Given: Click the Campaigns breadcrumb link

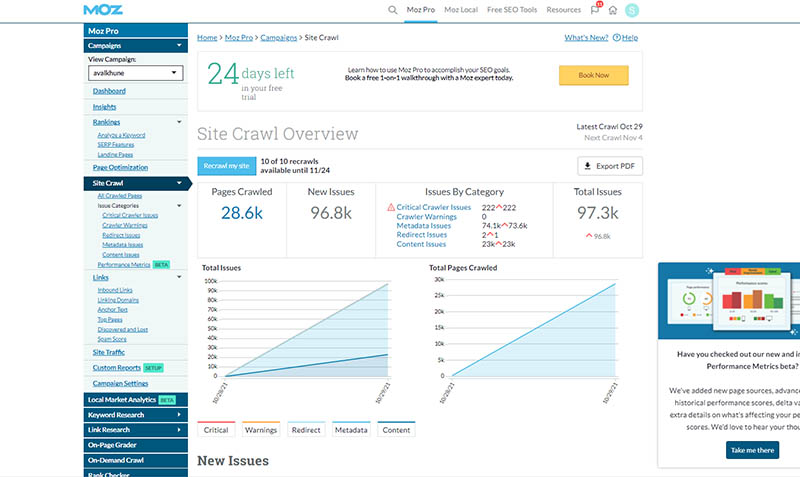Looking at the screenshot, I should 279,37.
